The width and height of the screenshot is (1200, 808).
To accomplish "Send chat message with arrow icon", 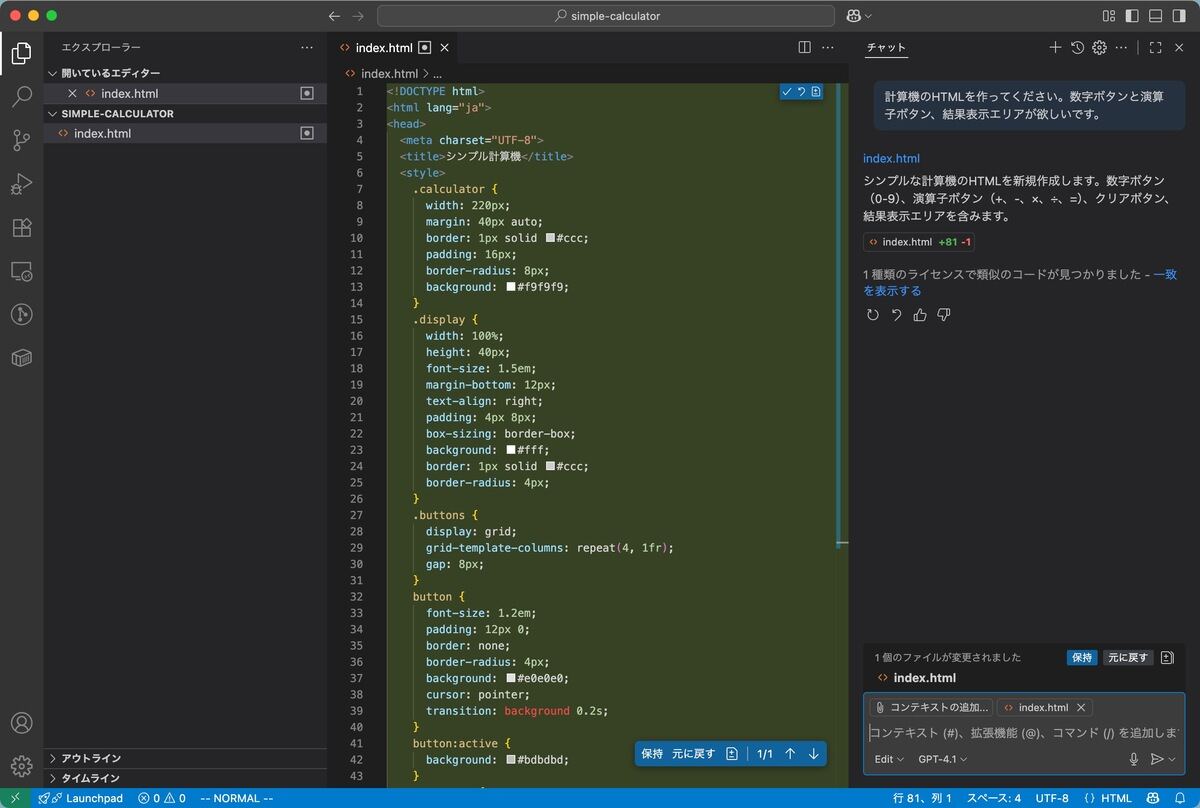I will (x=1156, y=759).
